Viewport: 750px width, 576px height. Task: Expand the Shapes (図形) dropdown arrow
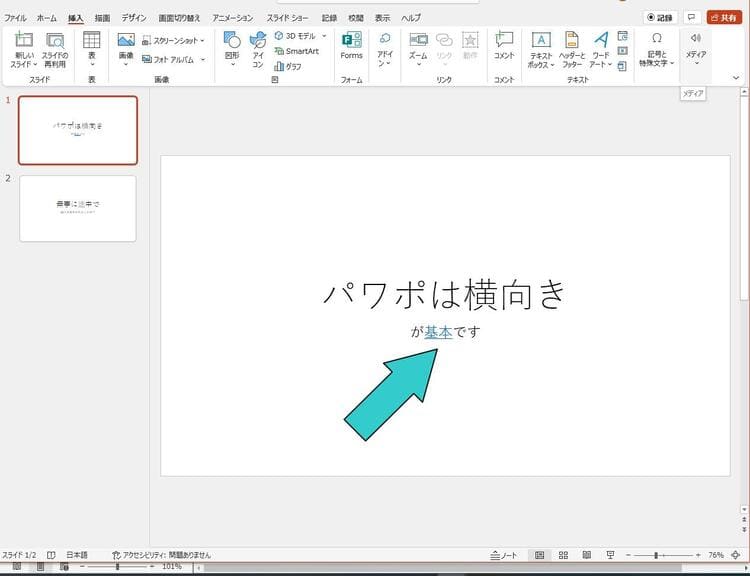pyautogui.click(x=232, y=64)
